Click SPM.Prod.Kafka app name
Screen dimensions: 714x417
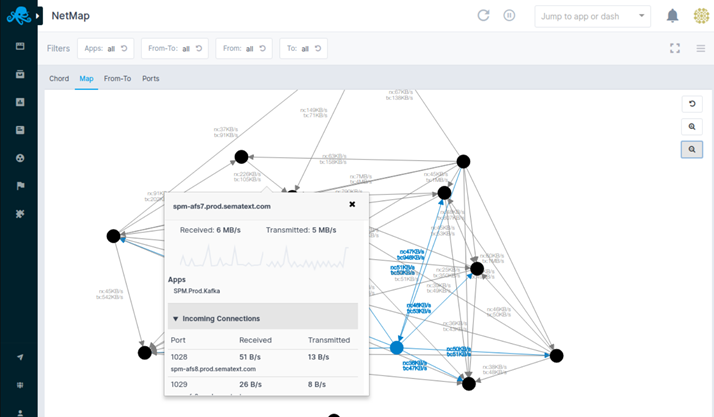click(197, 291)
